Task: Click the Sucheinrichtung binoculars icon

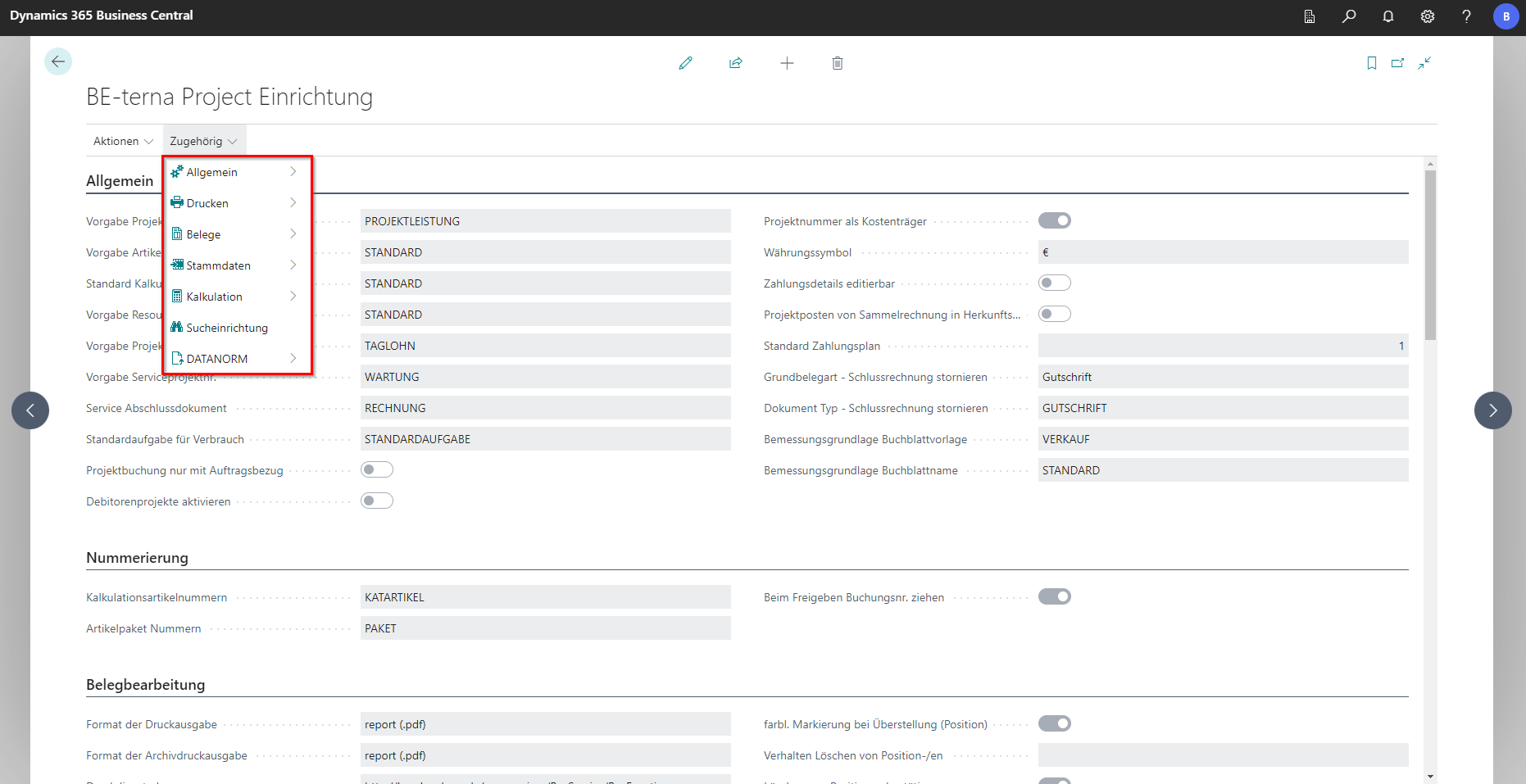Action: coord(177,327)
